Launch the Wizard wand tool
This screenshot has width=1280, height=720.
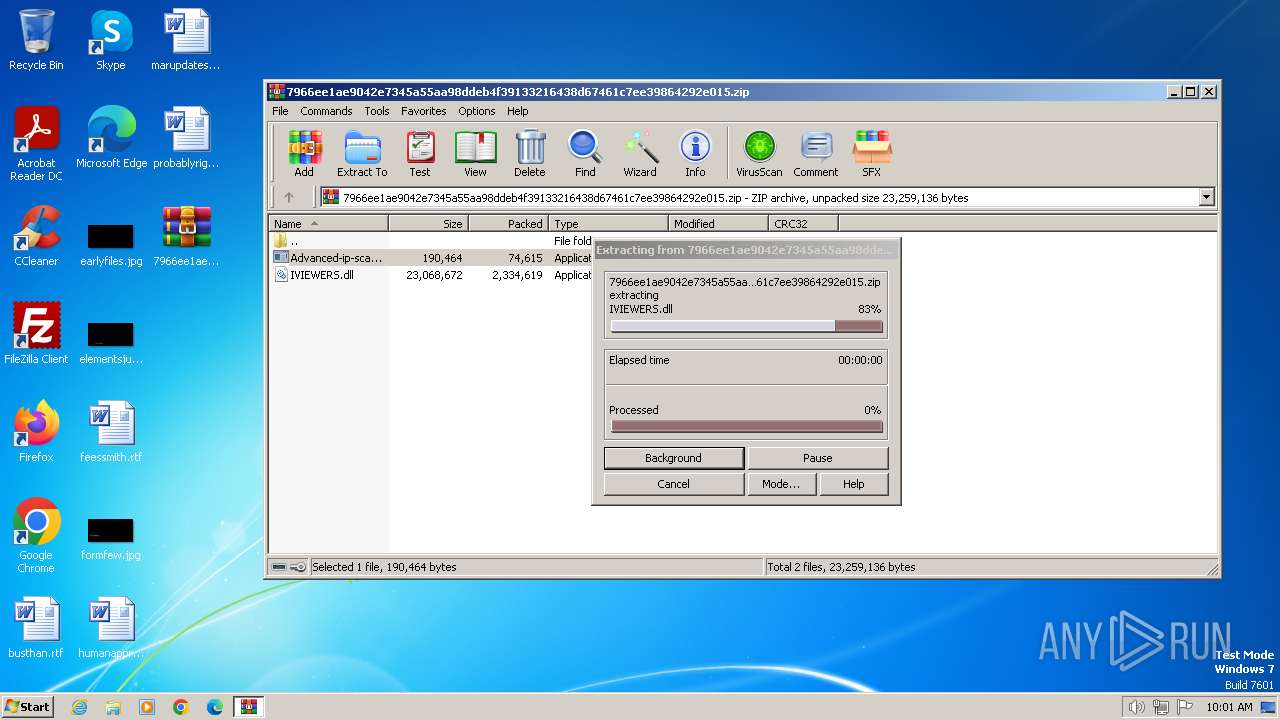click(640, 154)
